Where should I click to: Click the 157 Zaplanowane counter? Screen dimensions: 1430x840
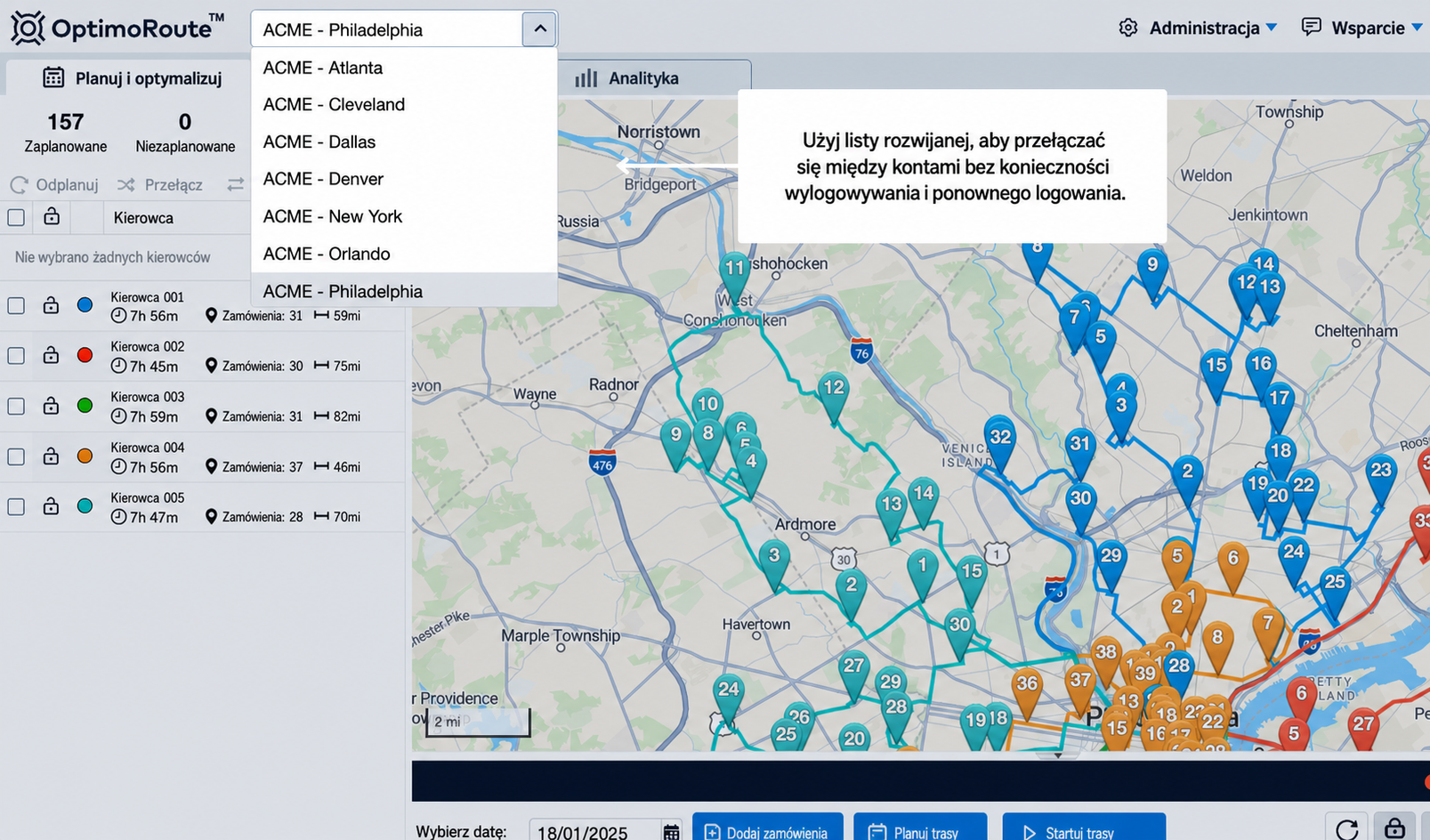pyautogui.click(x=65, y=132)
